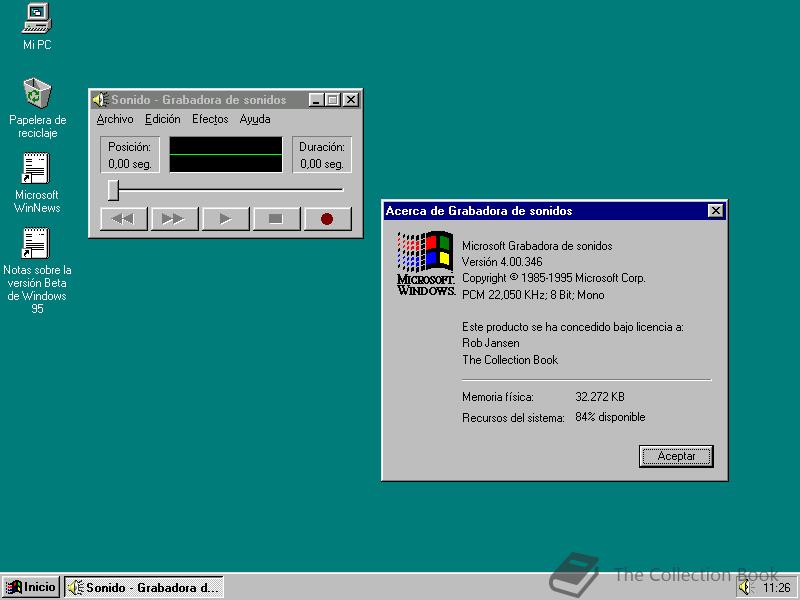This screenshot has height=600, width=800.
Task: Click the play button in Grabadora
Action: 226,219
